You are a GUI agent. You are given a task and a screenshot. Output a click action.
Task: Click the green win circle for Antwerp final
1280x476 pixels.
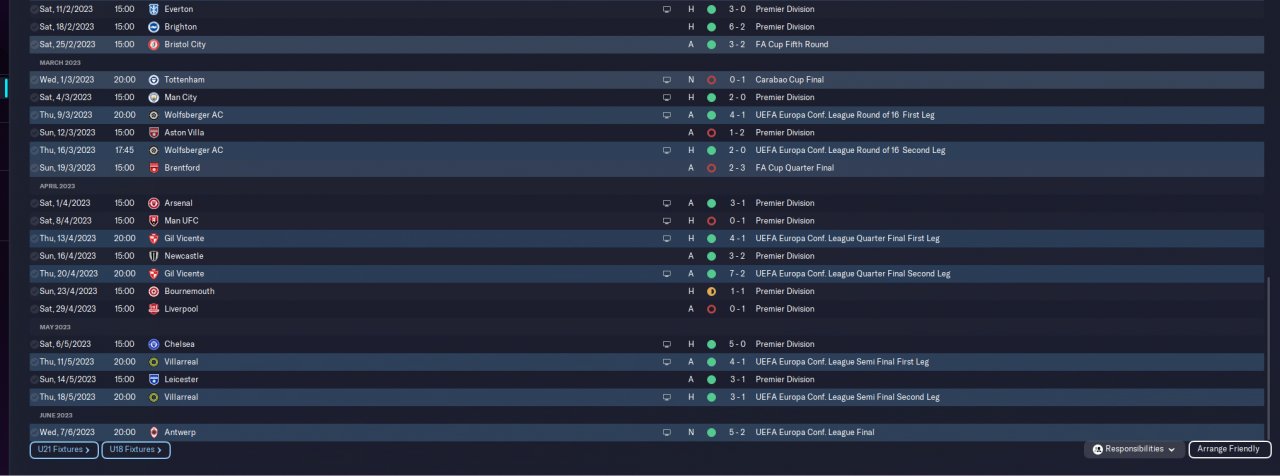point(711,433)
